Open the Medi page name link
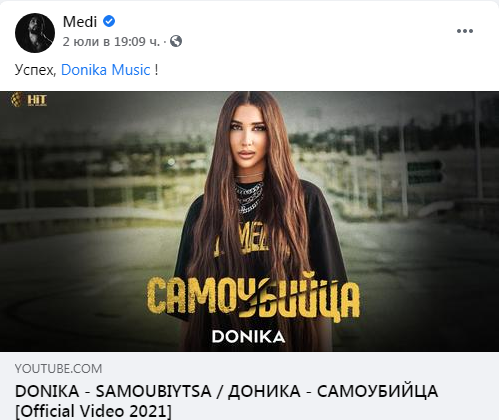The width and height of the screenshot is (499, 420). (80, 22)
